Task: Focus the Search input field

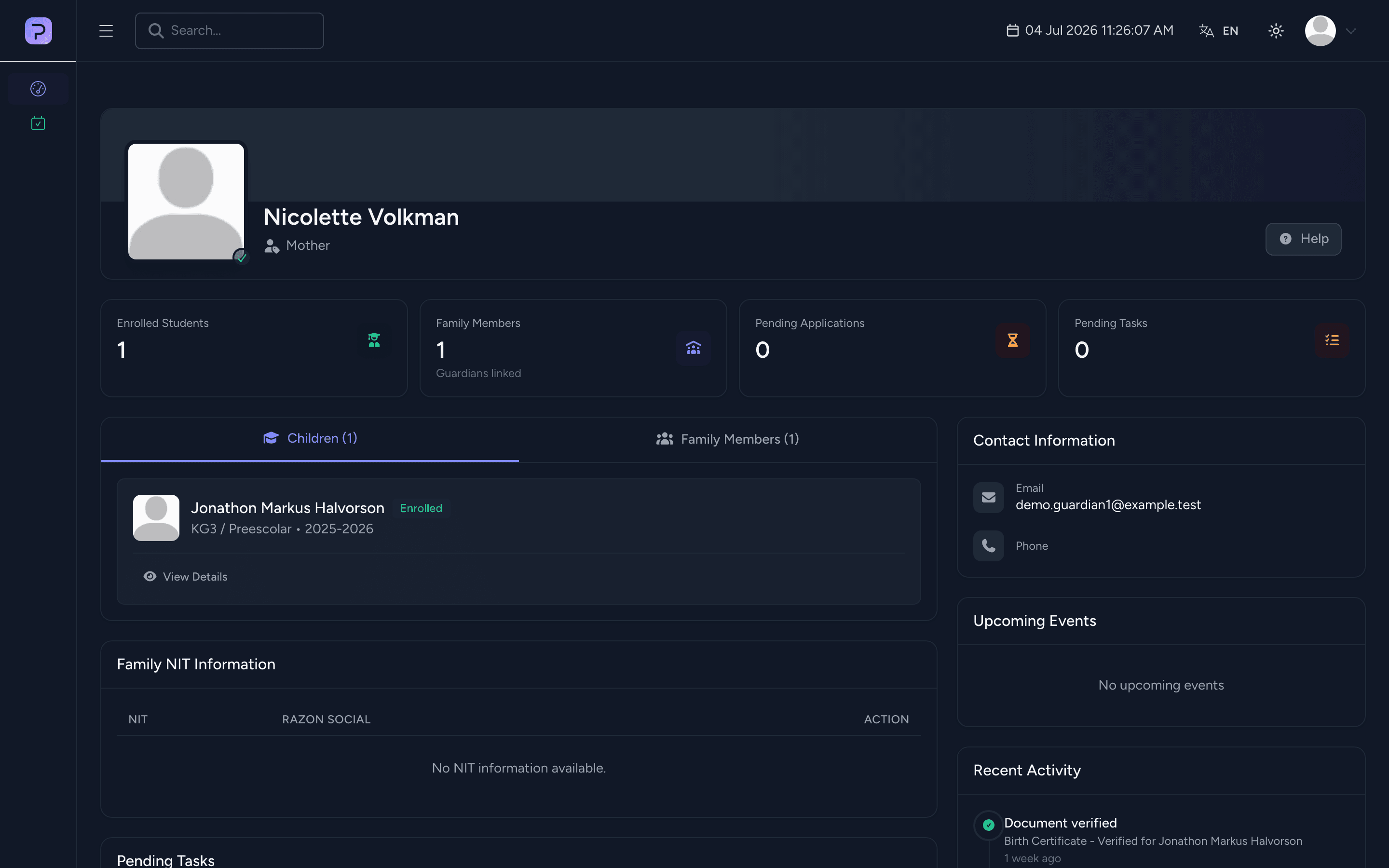Action: click(x=230, y=30)
